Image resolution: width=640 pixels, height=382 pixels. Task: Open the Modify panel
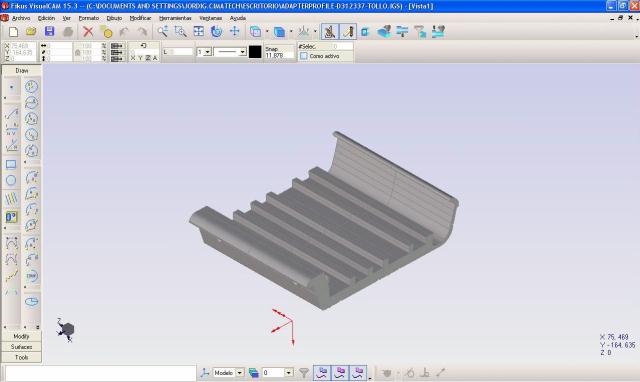(x=21, y=336)
